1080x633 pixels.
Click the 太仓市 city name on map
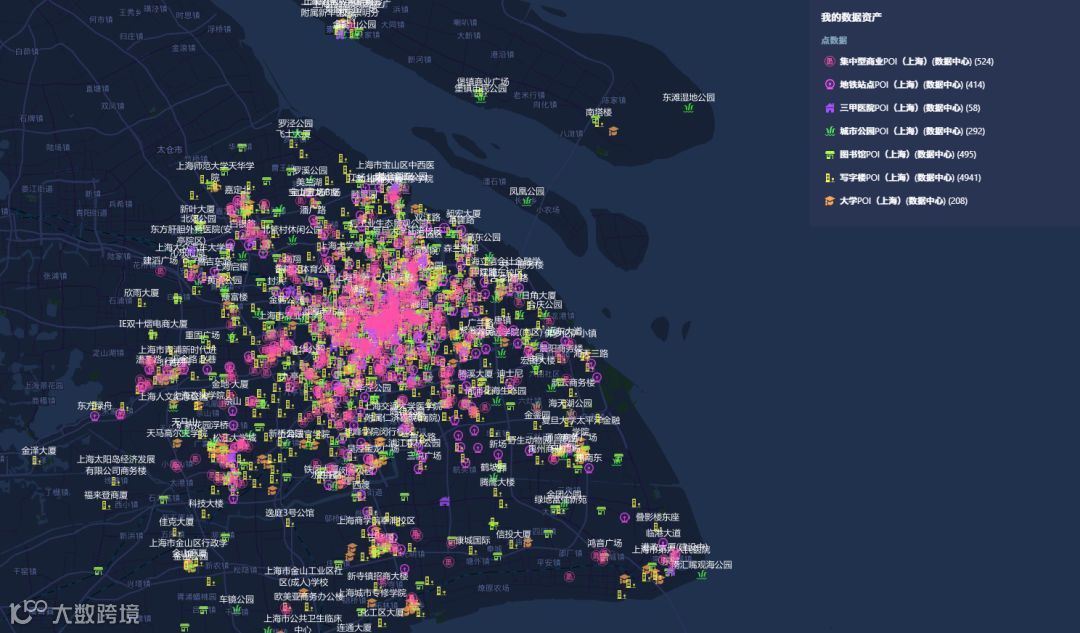point(169,149)
